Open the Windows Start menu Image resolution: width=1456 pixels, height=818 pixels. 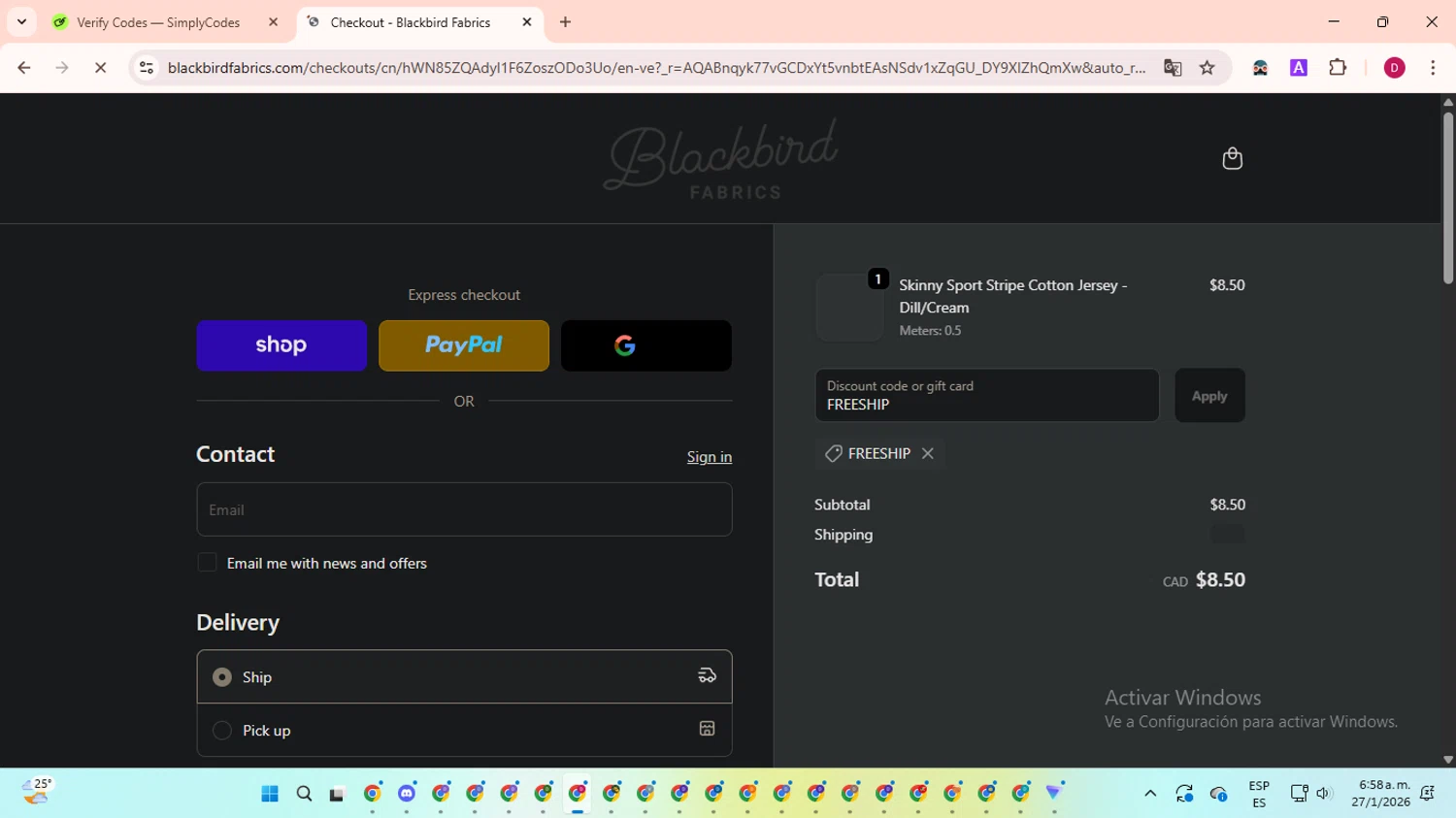point(270,793)
